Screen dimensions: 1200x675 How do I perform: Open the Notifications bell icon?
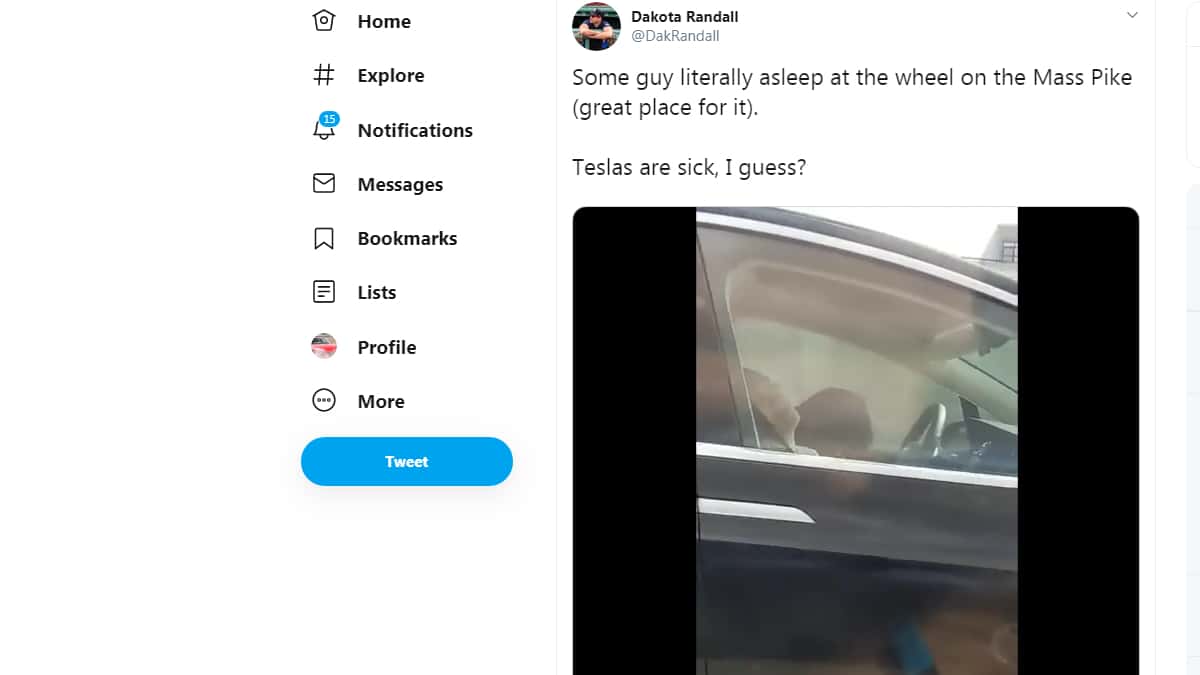pos(324,128)
